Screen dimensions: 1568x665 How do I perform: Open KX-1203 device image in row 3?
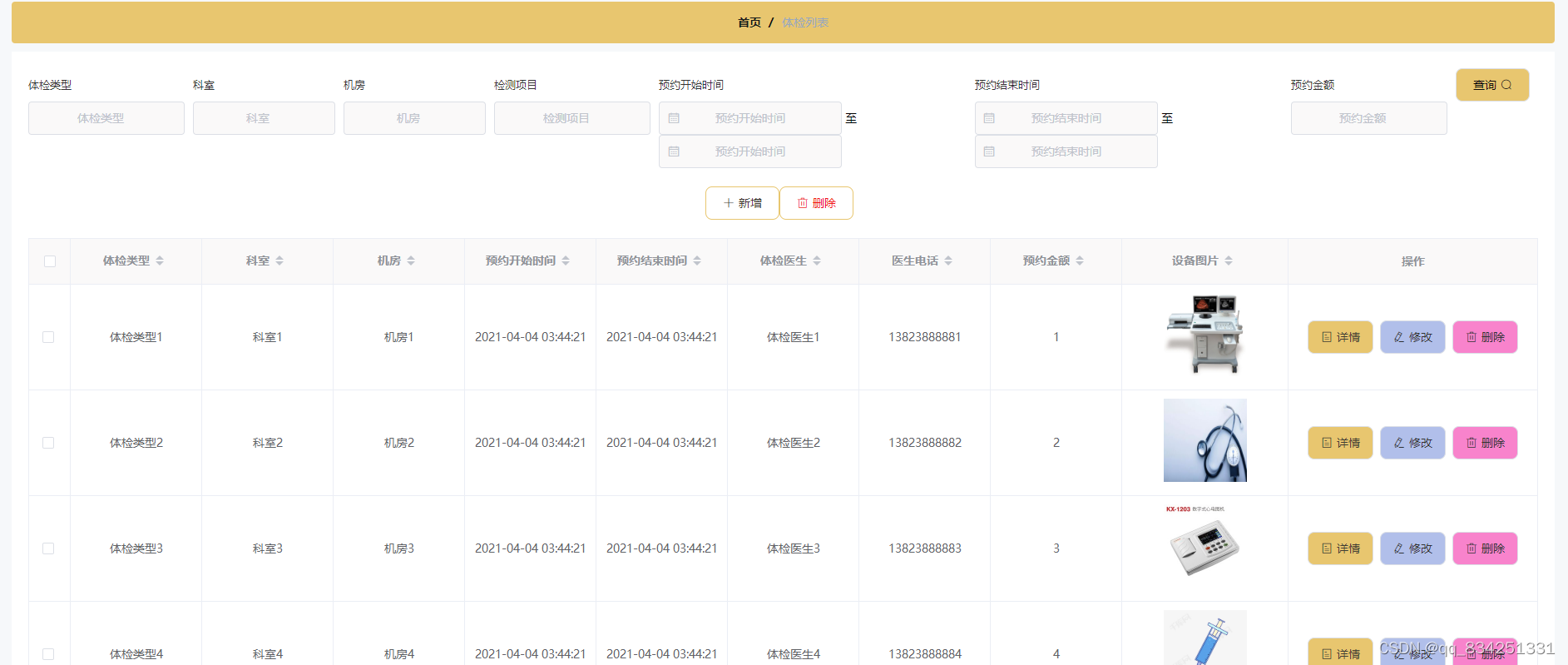(x=1204, y=546)
